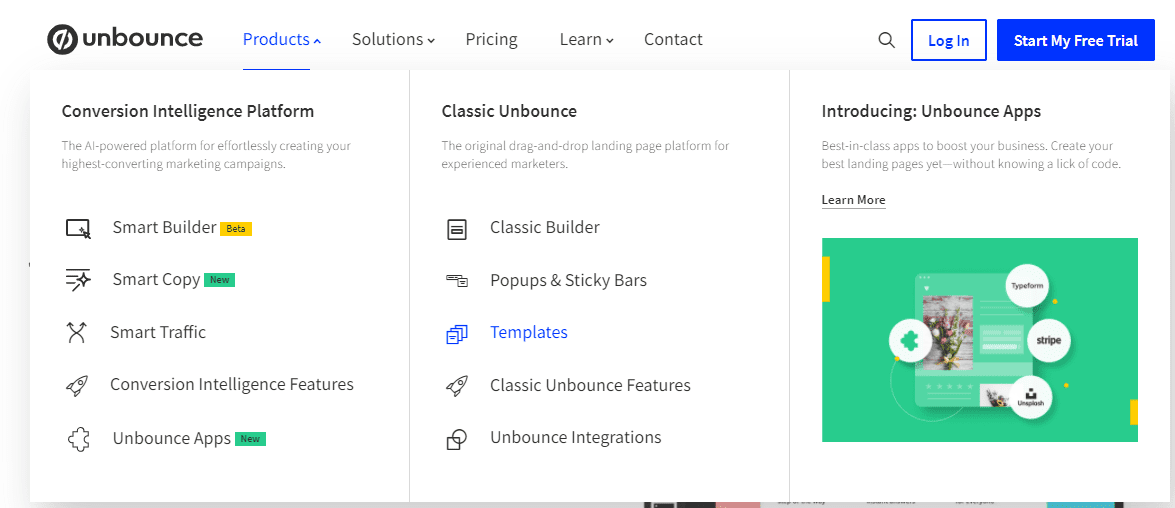
Task: Click the Unbounce Integrations shapes icon
Action: 456,439
